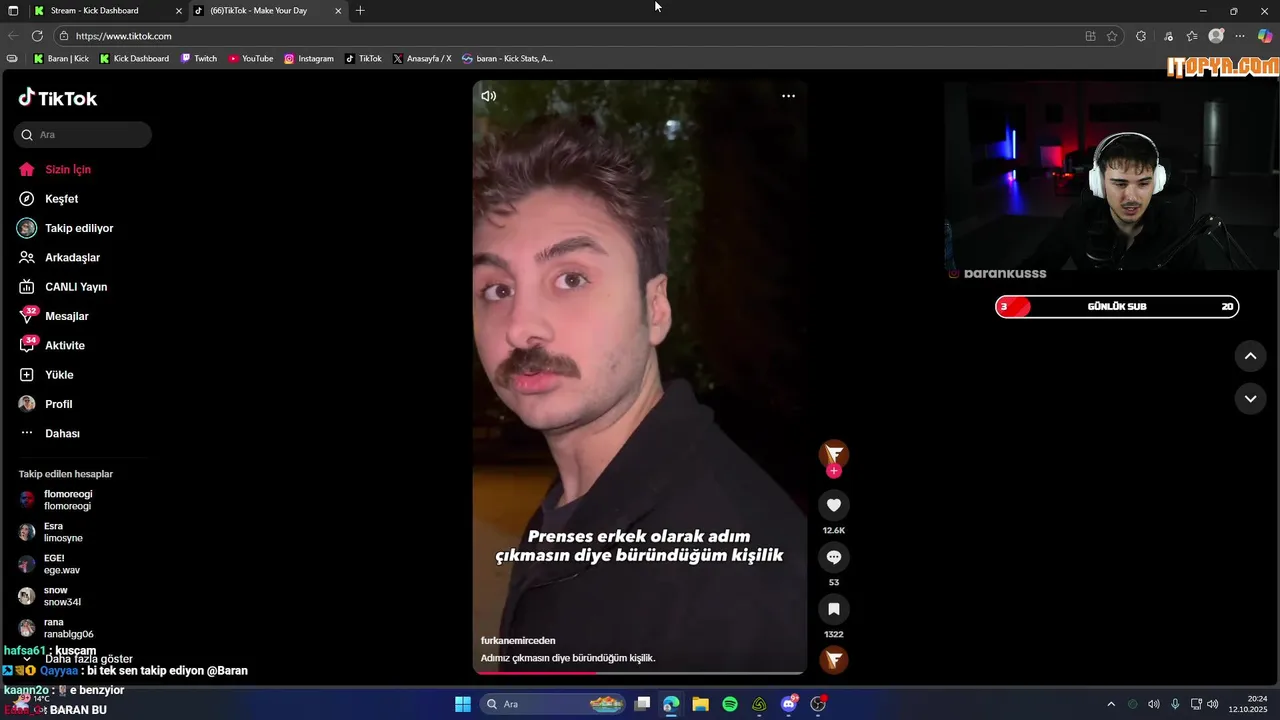Follow creator via the red plus badge

tap(834, 471)
